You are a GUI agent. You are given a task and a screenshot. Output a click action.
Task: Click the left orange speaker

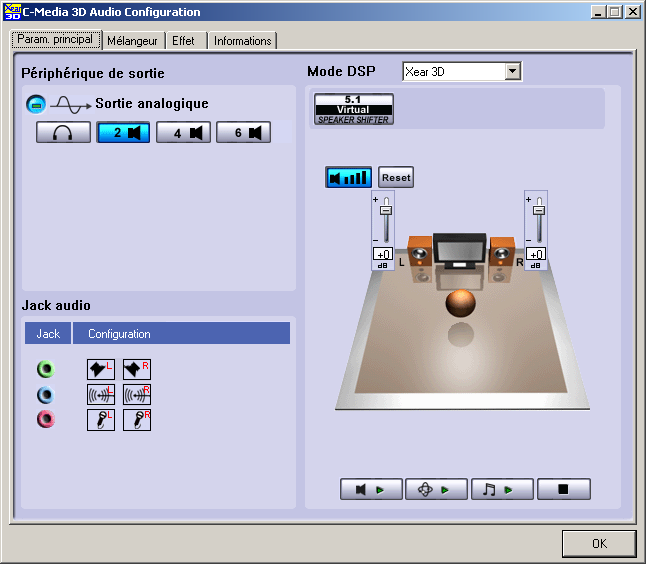coord(420,250)
